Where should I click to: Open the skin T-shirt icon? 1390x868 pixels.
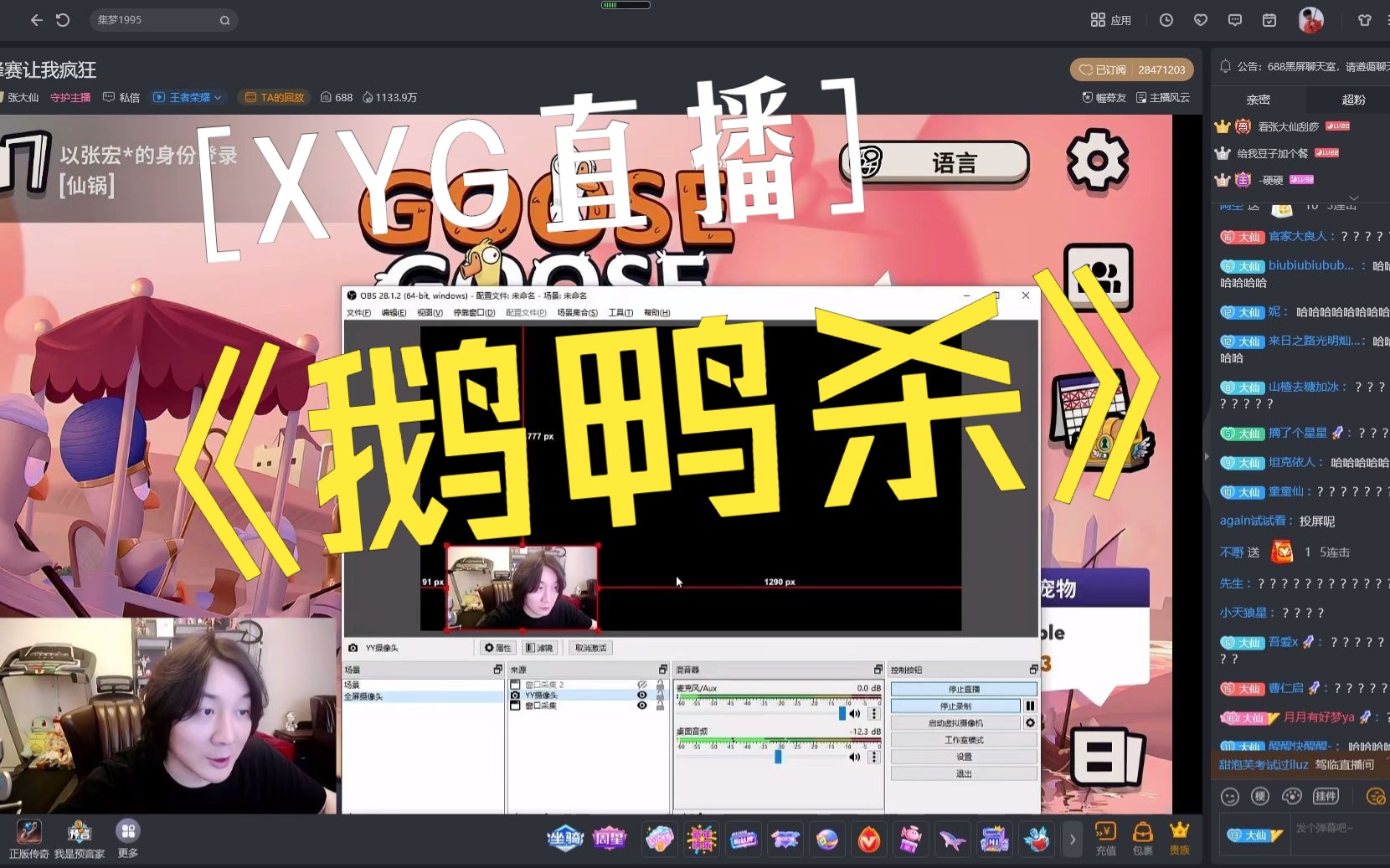click(1365, 20)
